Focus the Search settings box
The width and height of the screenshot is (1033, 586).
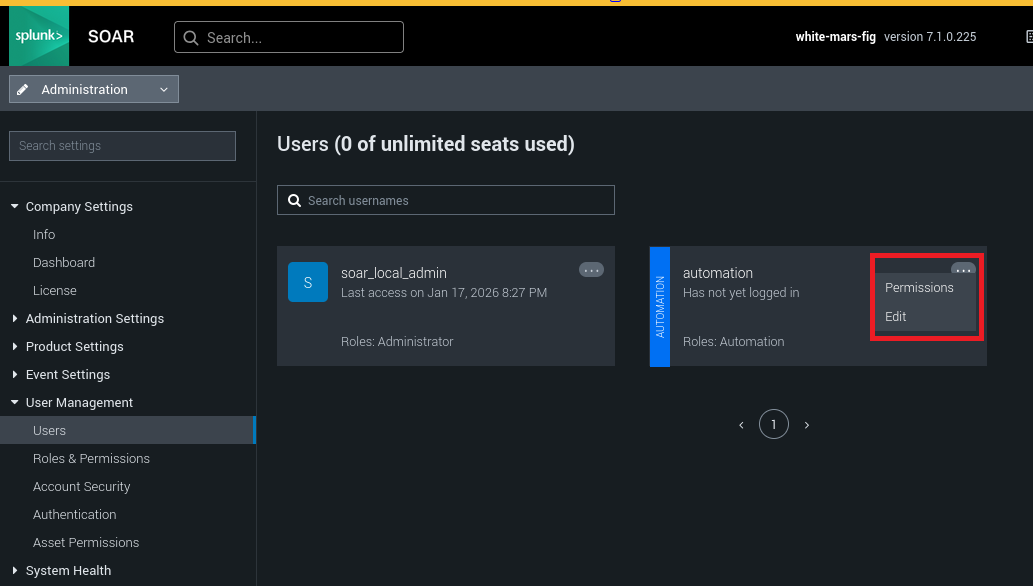pos(122,146)
